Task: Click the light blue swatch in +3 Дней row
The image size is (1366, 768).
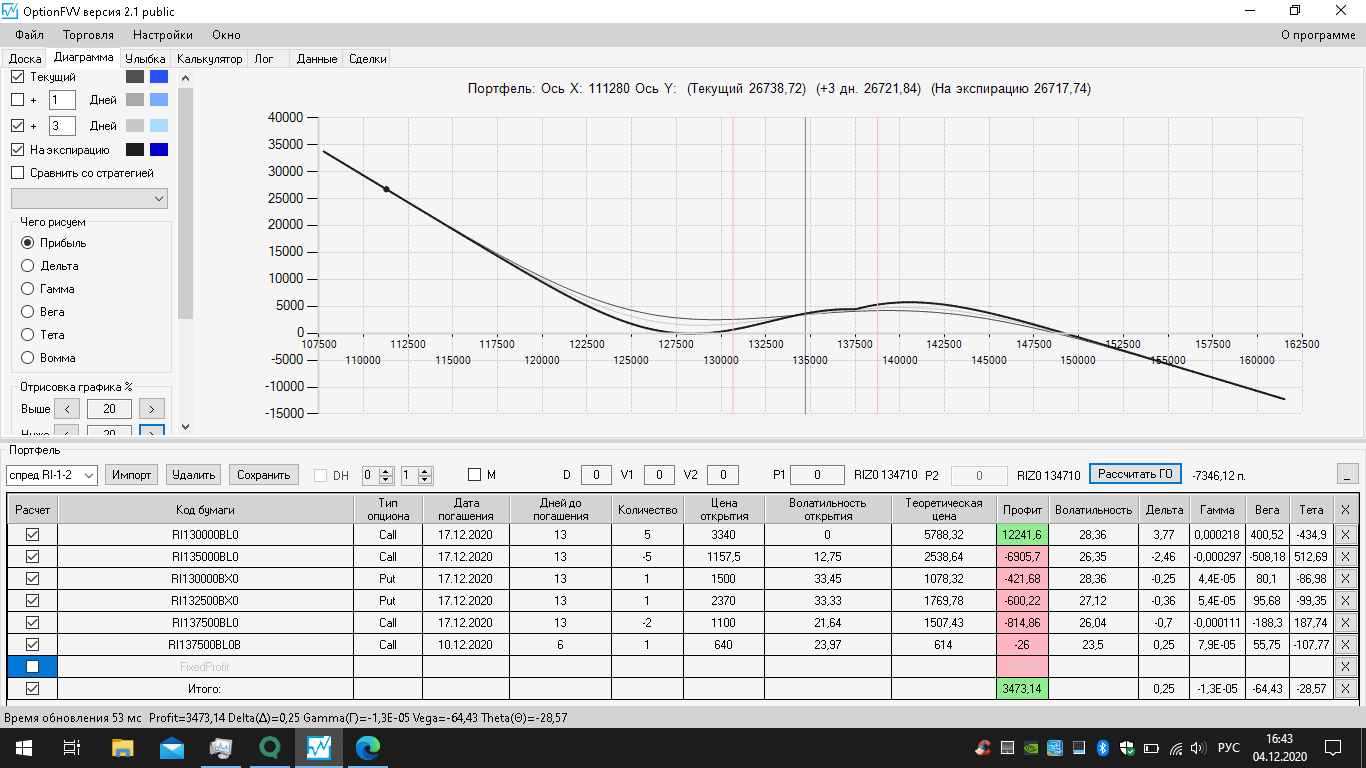Action: 158,126
